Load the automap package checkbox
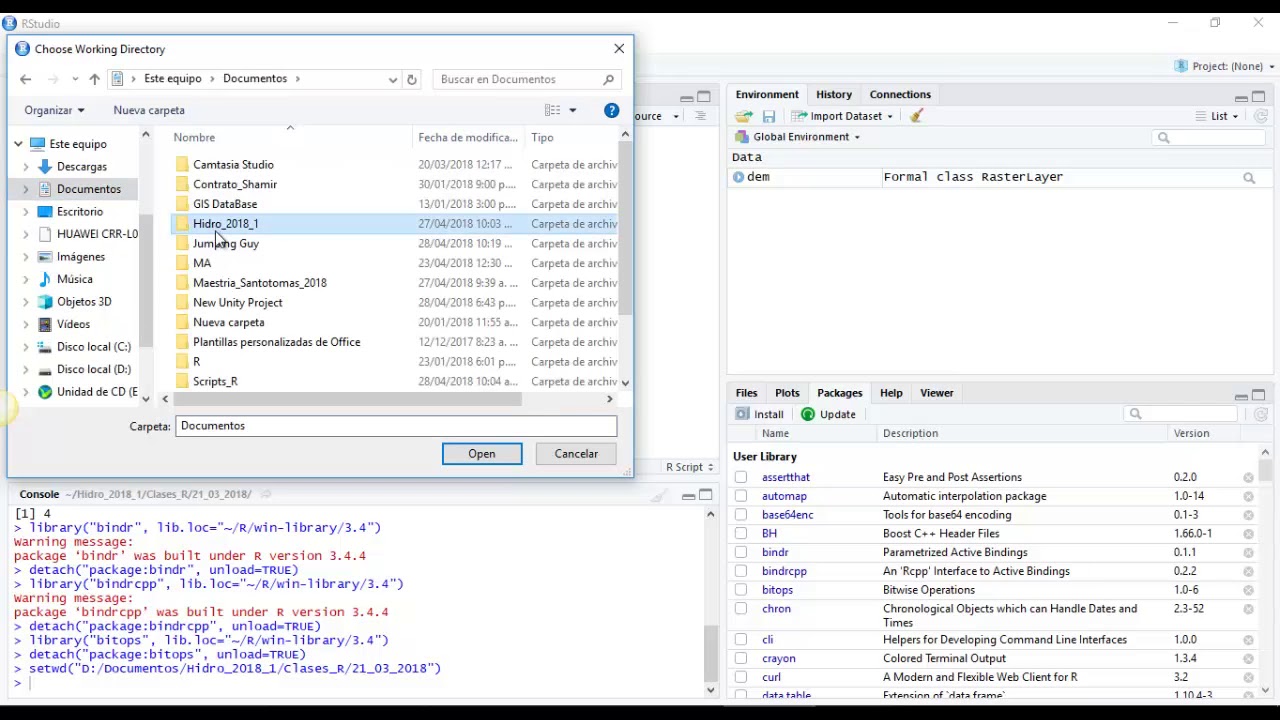The height and width of the screenshot is (720, 1280). [741, 497]
